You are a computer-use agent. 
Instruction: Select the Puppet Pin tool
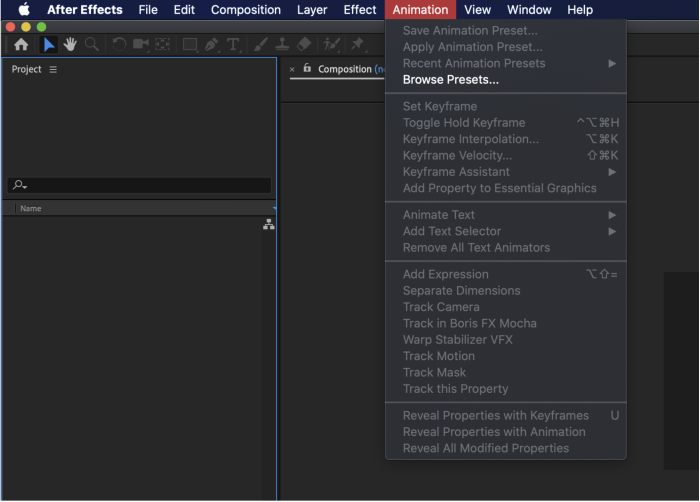(357, 44)
